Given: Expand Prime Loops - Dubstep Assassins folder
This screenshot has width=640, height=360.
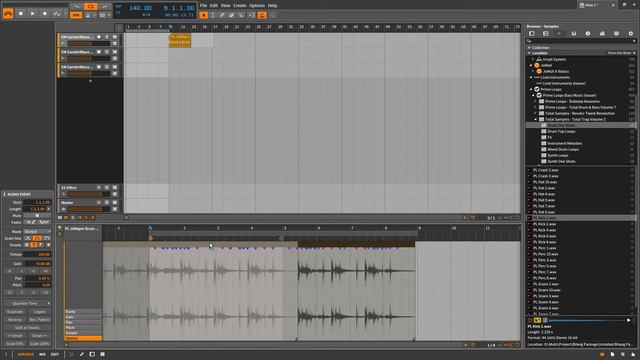Looking at the screenshot, I should click(536, 102).
